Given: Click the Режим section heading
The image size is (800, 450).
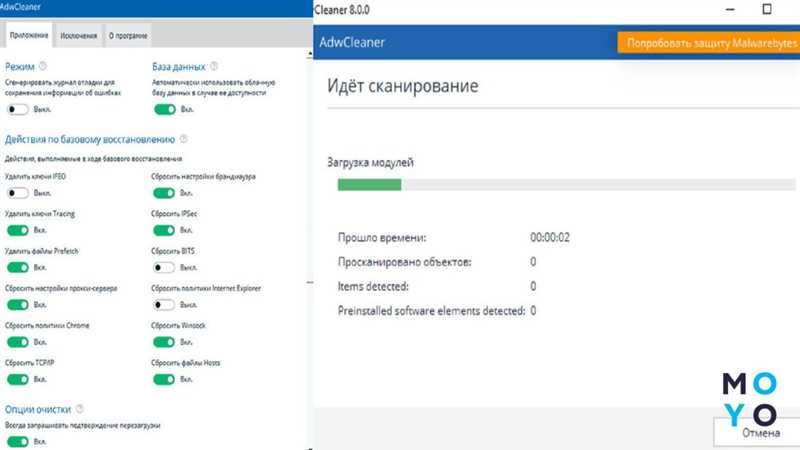Looking at the screenshot, I should 20,66.
